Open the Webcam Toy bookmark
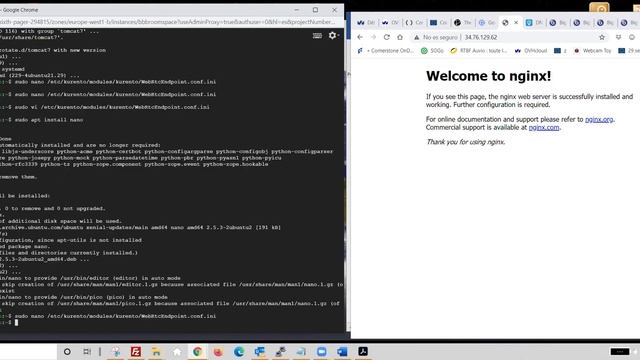640x360 pixels. coord(592,51)
